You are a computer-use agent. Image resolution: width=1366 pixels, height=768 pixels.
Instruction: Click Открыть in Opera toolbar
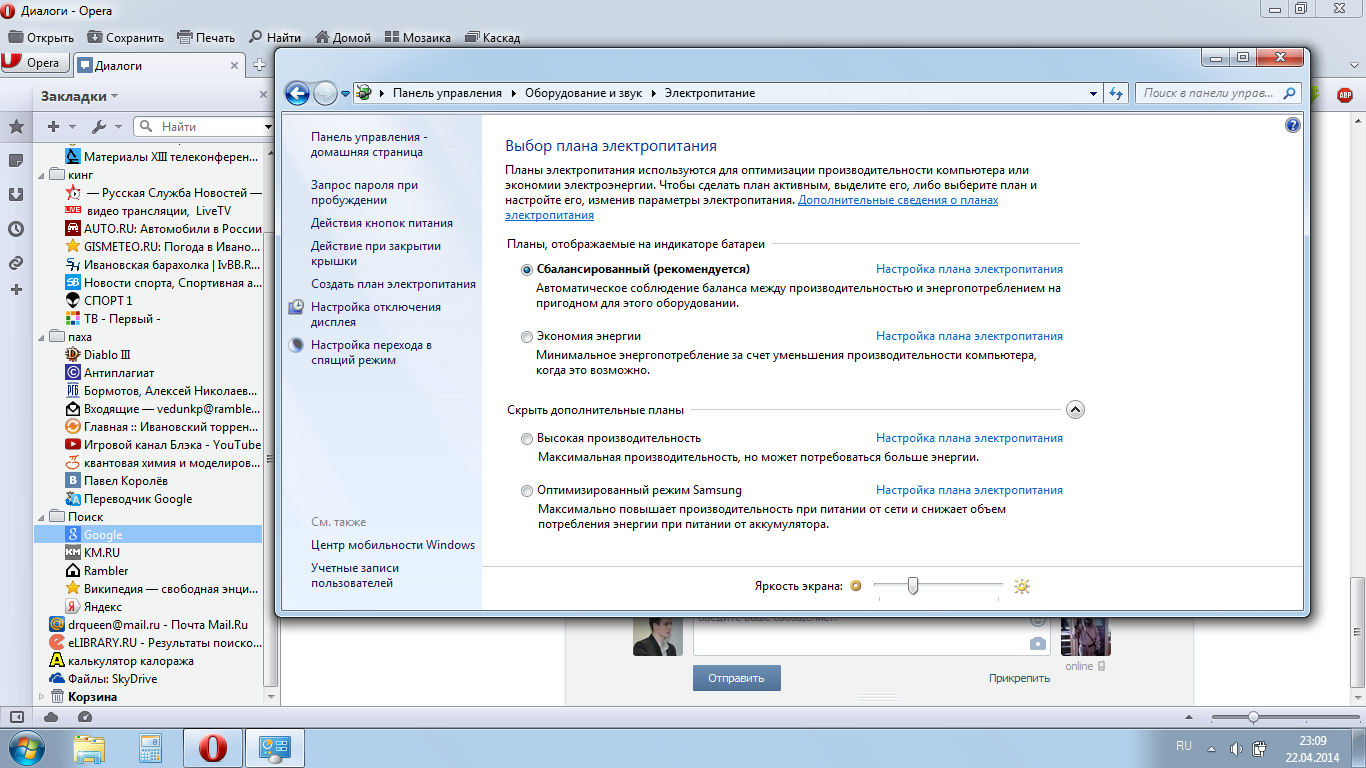click(x=41, y=38)
